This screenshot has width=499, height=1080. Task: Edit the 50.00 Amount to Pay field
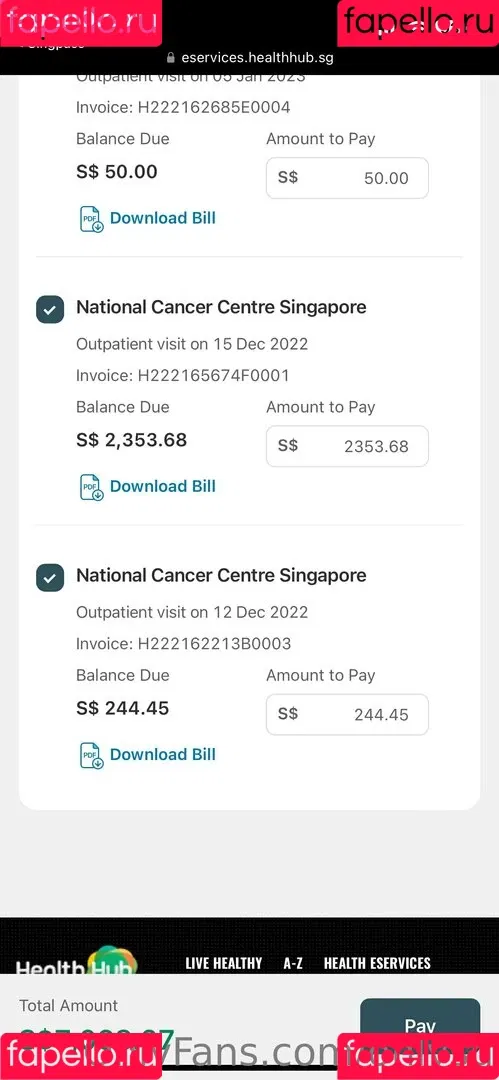click(x=347, y=178)
